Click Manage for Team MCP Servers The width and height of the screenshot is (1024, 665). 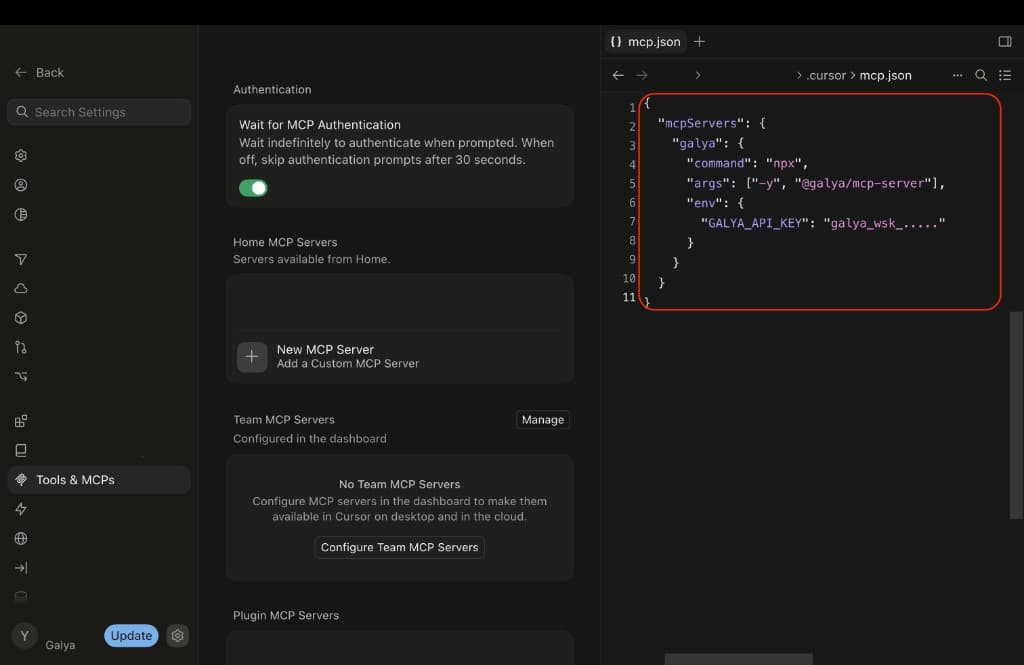pos(543,419)
